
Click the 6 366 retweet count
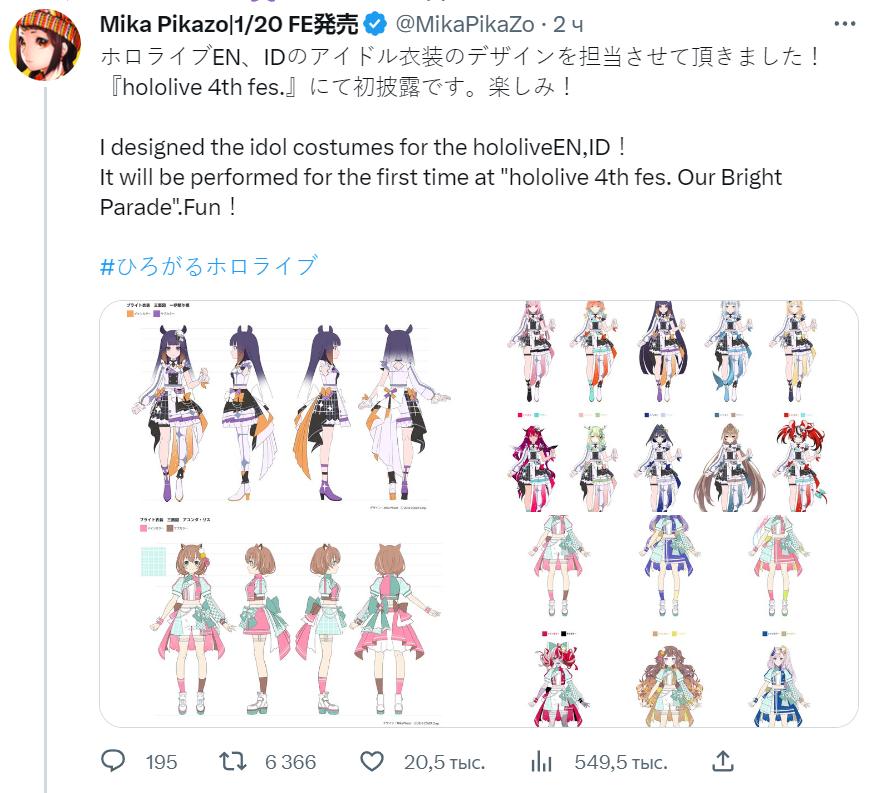point(291,762)
